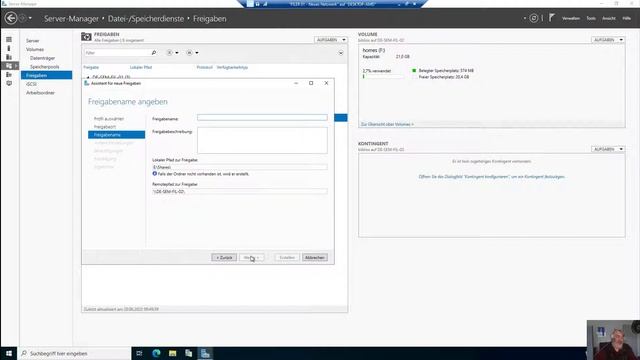This screenshot has height=360, width=640.
Task: Click the Remotepfad zur Freigabe field
Action: tap(240, 191)
